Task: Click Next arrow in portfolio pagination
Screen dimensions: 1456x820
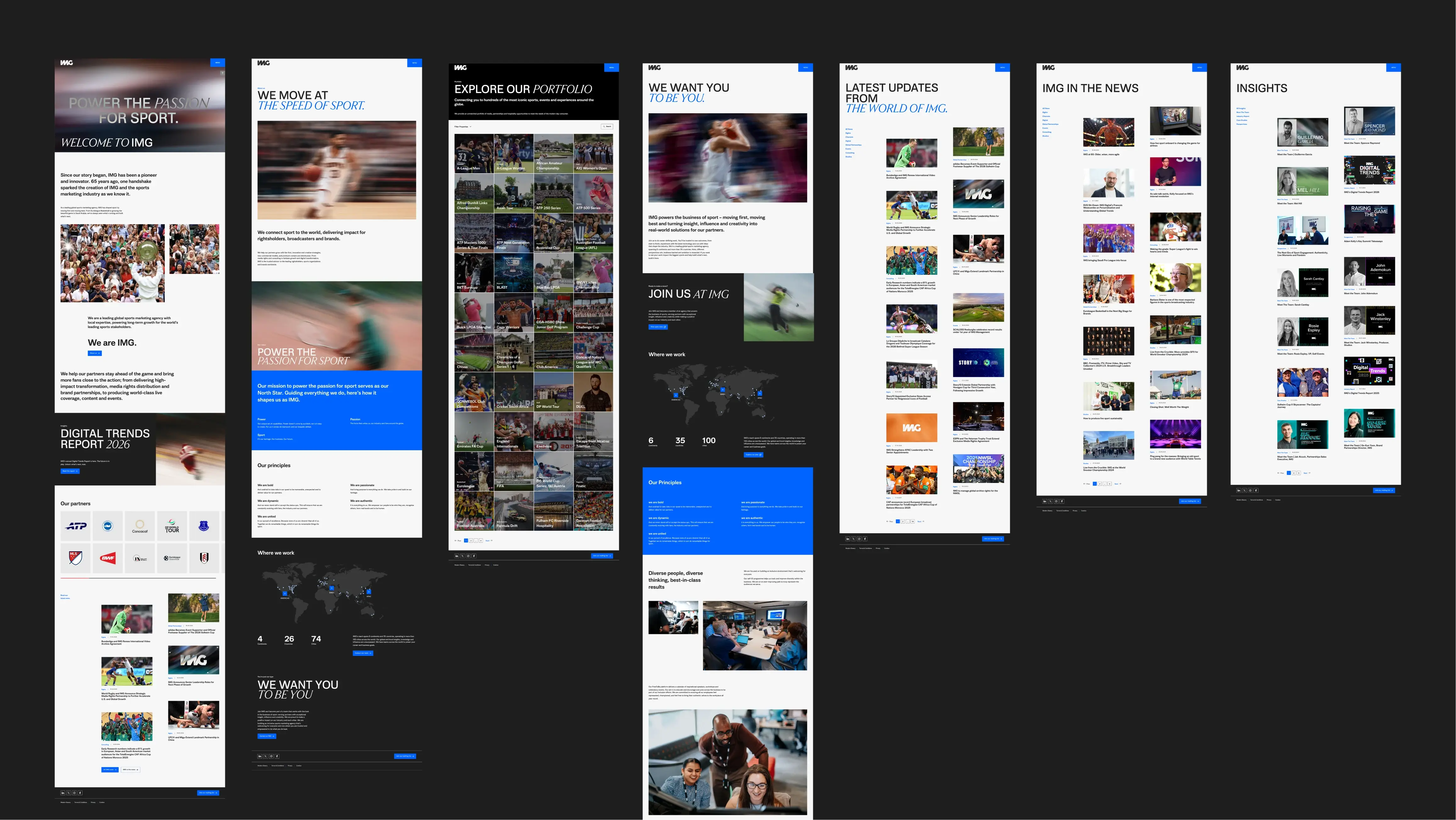Action: (x=489, y=540)
